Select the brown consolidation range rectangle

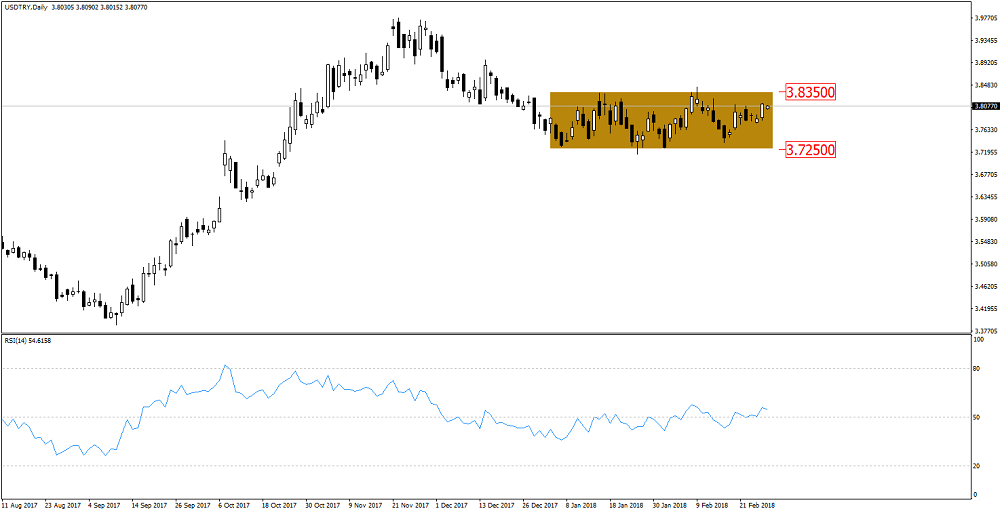point(660,120)
